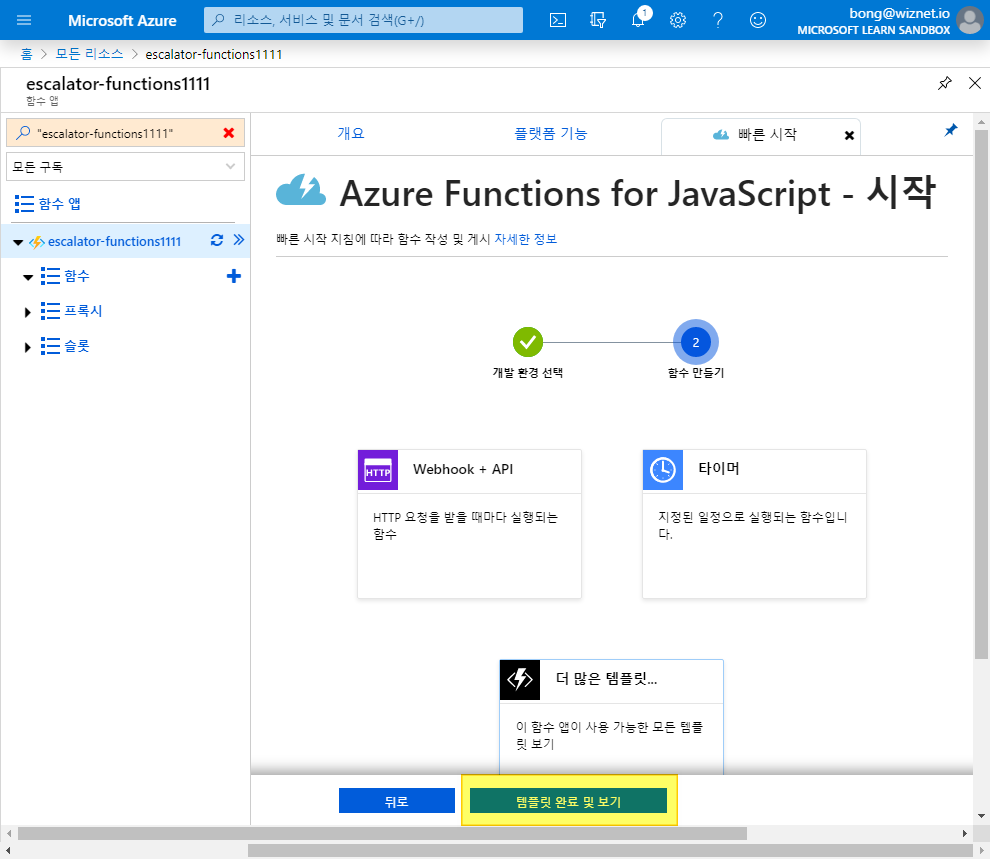Screen dimensions: 990x859
Task: Open the 모든 리소스 breadcrumb link
Action: coord(89,54)
